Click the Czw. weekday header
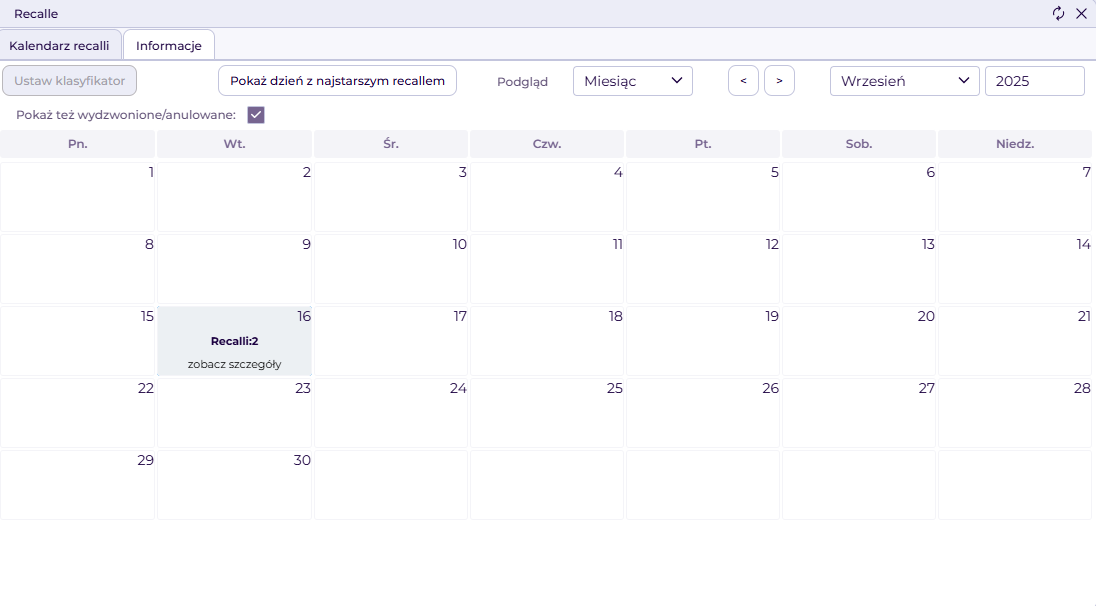This screenshot has height=606, width=1096. [x=547, y=144]
